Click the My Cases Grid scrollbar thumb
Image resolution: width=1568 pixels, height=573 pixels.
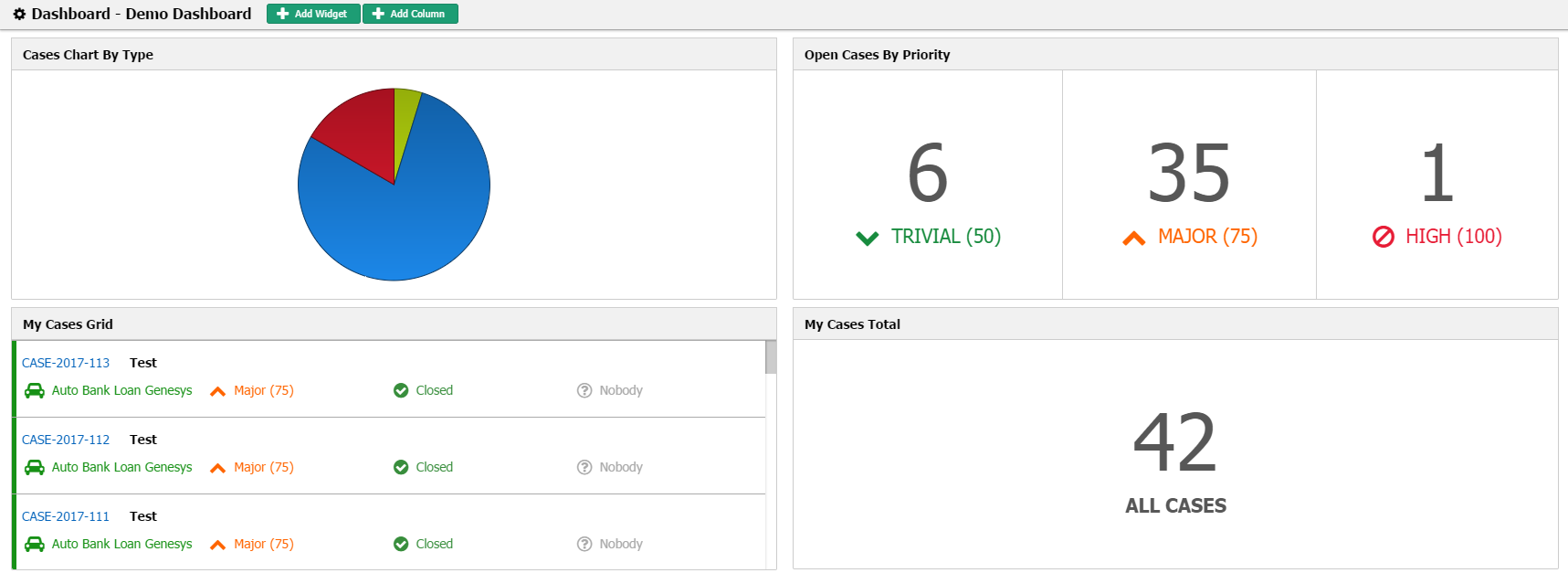(771, 357)
